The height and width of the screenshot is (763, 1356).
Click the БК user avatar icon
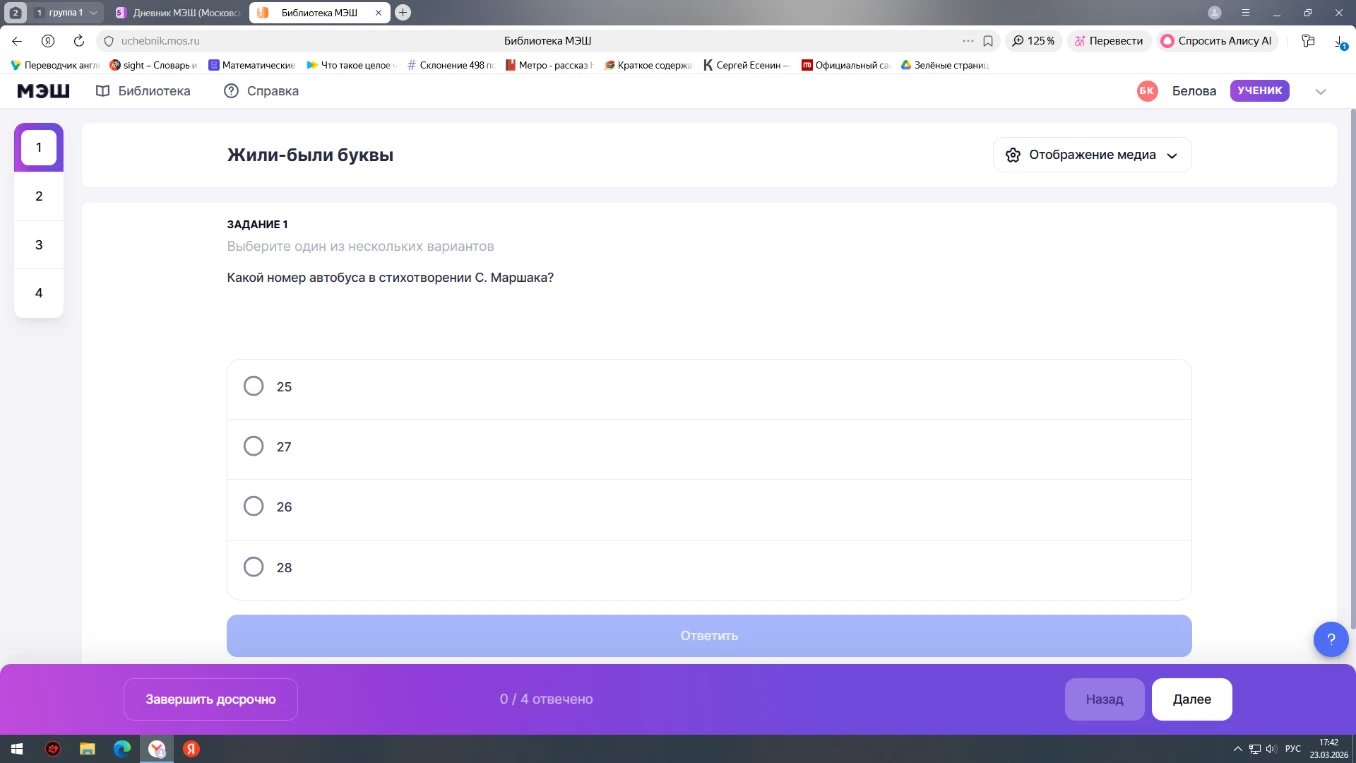point(1147,91)
